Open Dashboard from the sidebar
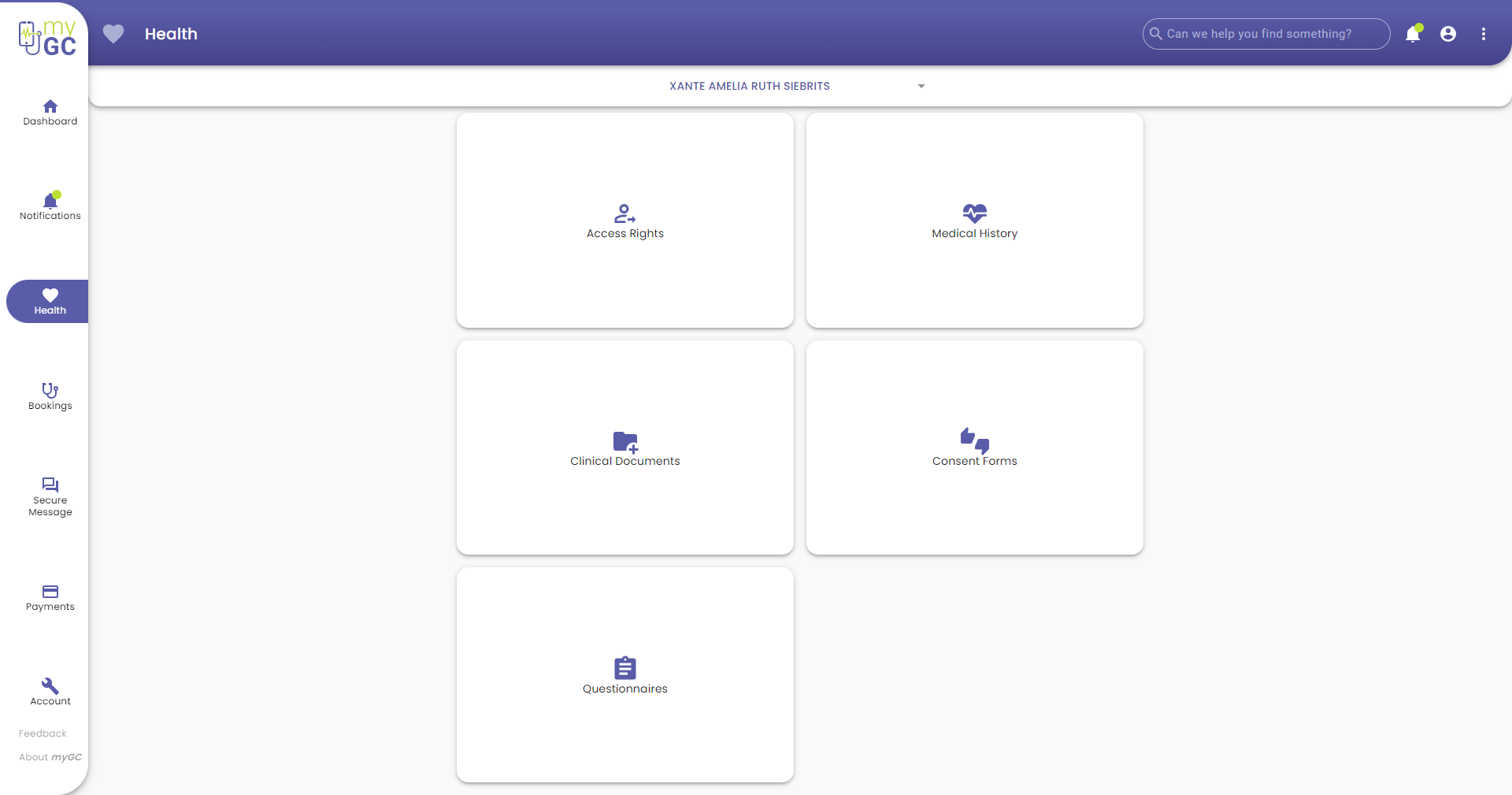Screen dimensions: 1512x795 click(x=50, y=113)
